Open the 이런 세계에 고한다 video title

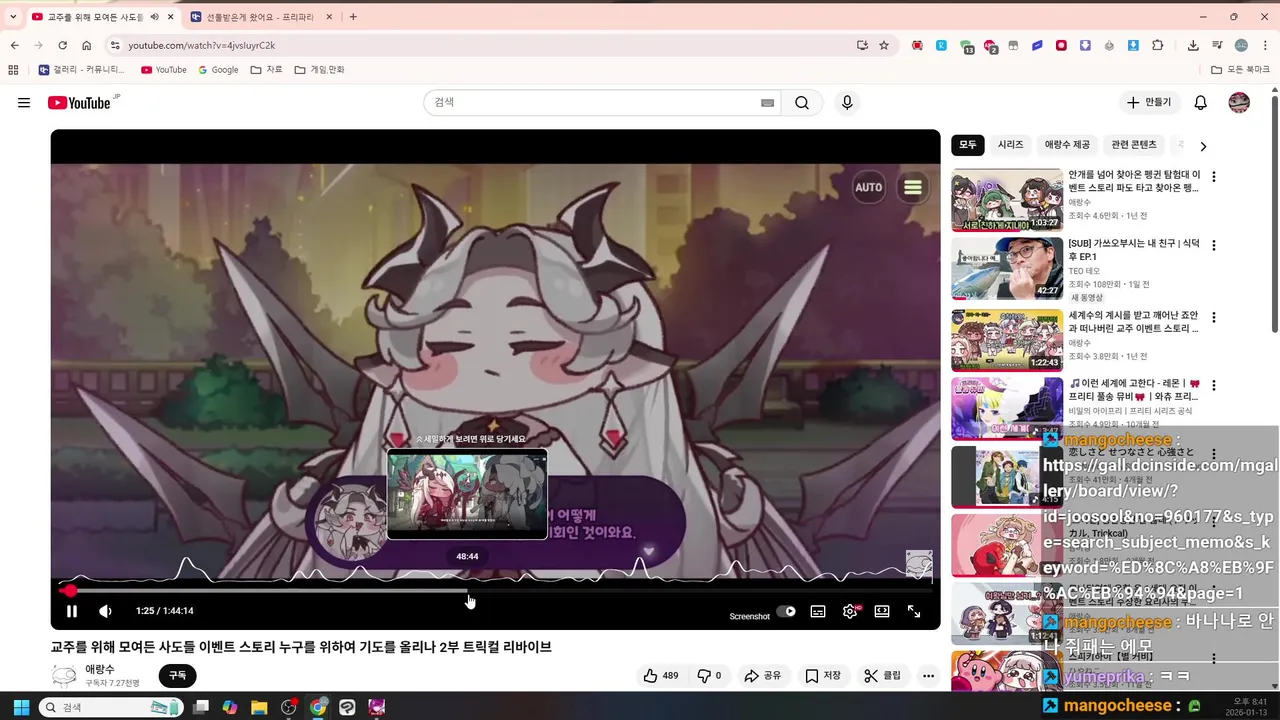[1133, 390]
